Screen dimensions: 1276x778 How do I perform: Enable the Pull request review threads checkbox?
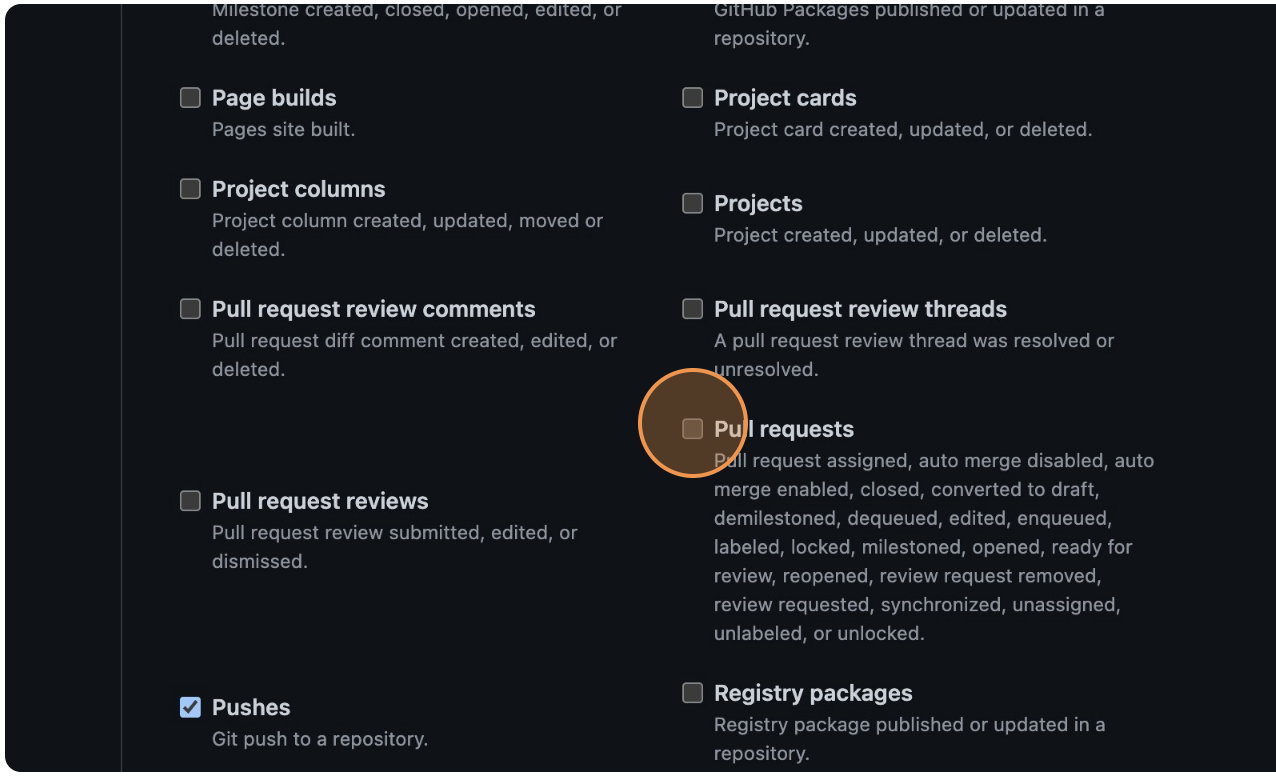coord(692,308)
